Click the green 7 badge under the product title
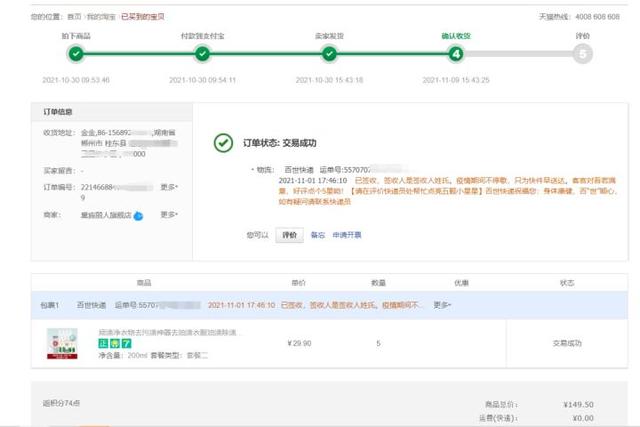Image resolution: width=640 pixels, height=427 pixels. point(127,344)
